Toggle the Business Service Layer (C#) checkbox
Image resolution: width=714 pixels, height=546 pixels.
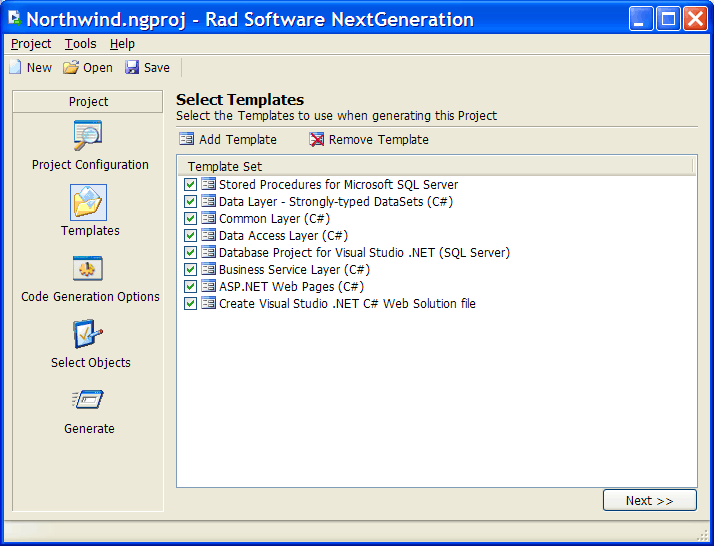(x=190, y=270)
